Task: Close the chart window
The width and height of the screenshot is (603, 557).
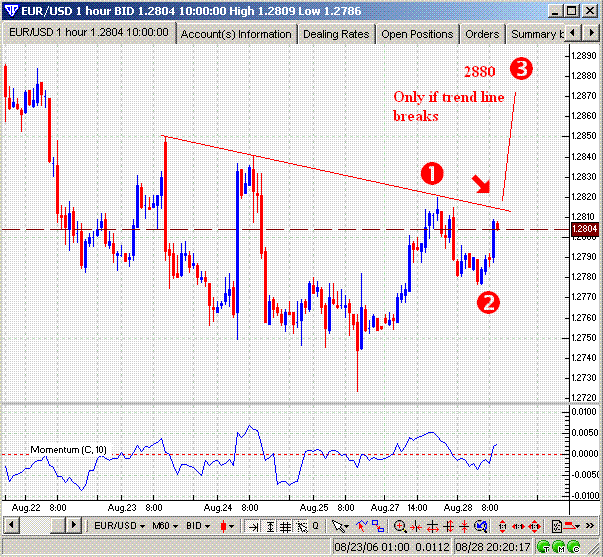Action: point(590,11)
